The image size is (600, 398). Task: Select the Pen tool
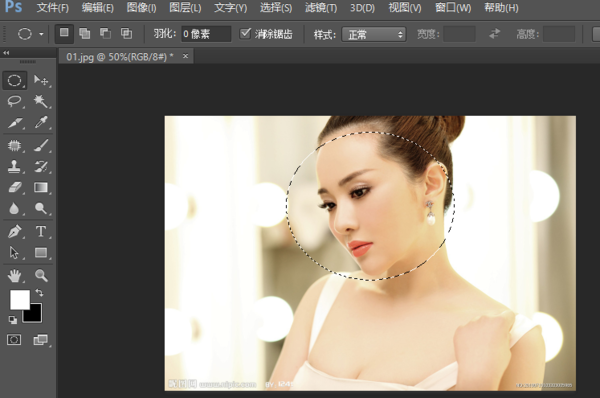pos(15,232)
